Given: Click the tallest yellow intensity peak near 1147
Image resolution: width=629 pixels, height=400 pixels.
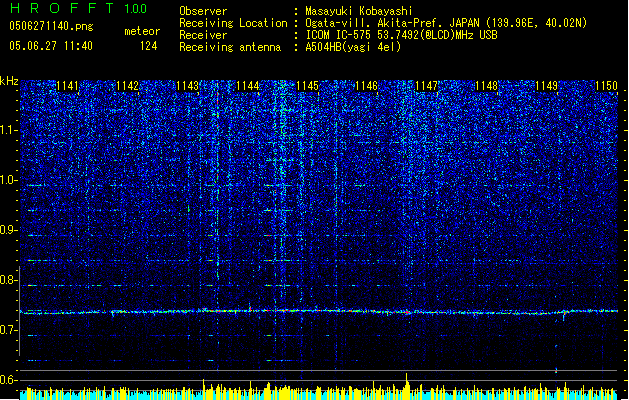Looking at the screenshot, I should click(407, 386).
